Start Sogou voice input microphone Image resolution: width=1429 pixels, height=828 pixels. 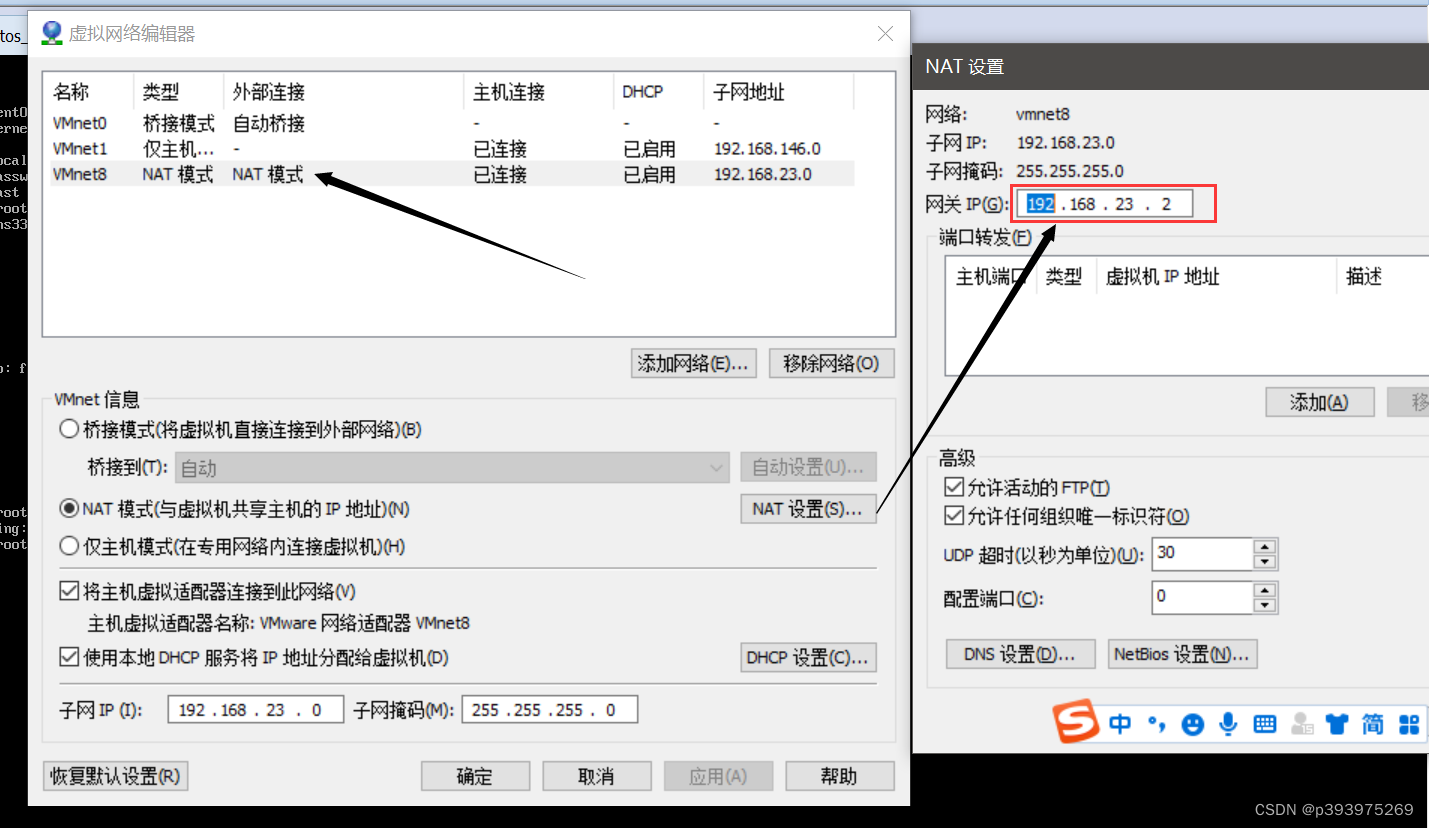tap(1228, 724)
